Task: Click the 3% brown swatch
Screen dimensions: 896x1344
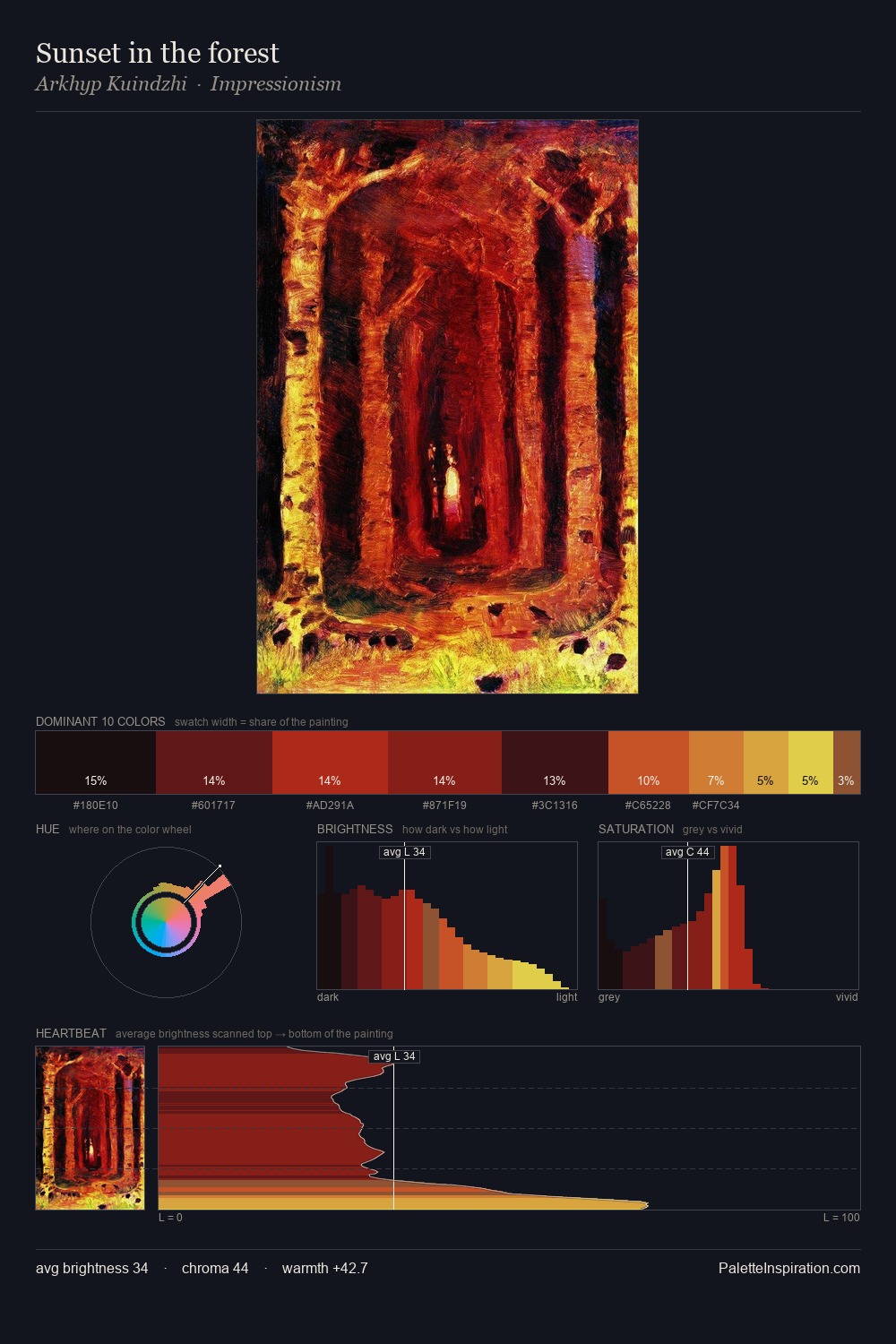Action: click(x=847, y=762)
